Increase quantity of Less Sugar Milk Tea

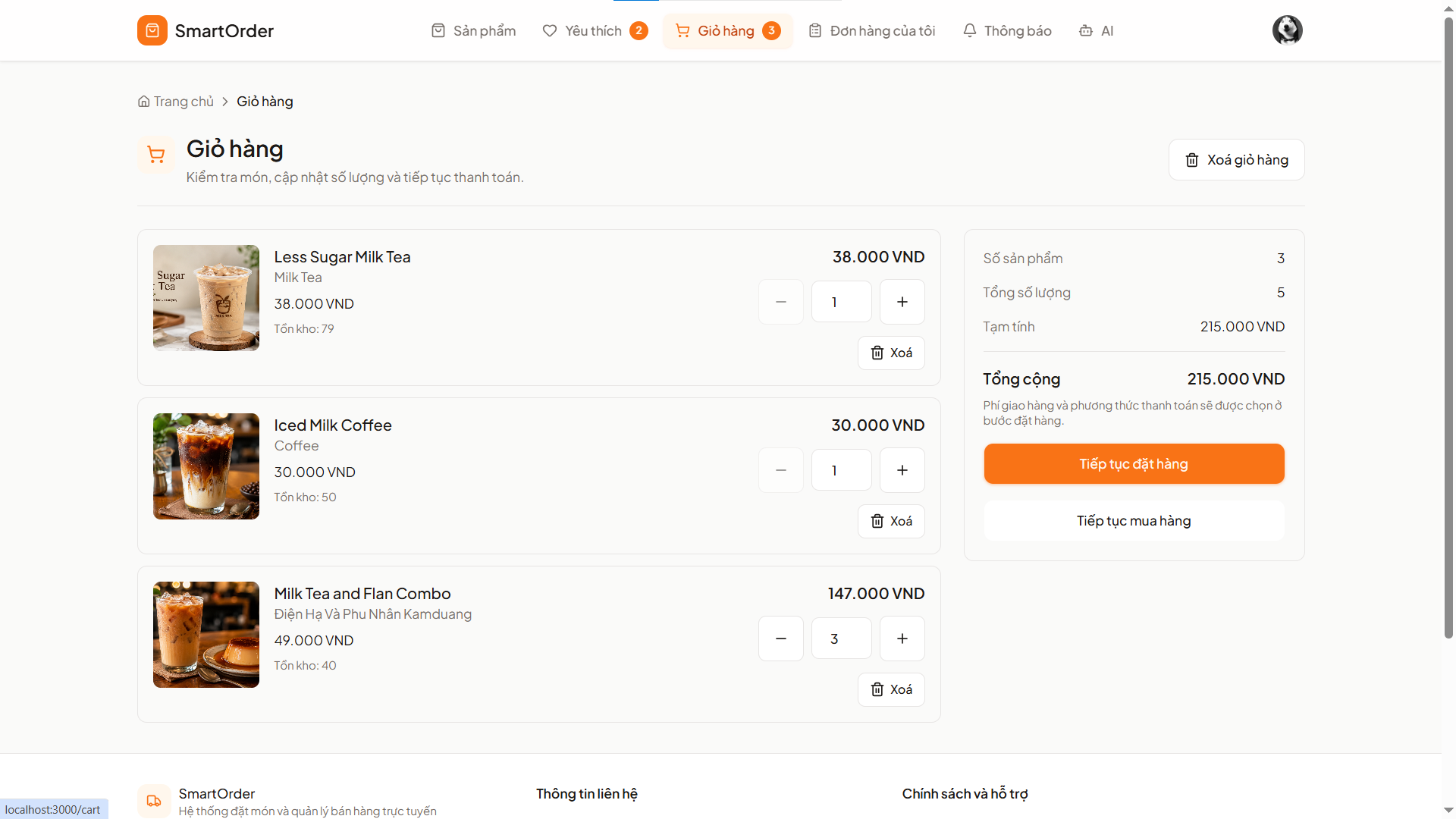pos(902,302)
